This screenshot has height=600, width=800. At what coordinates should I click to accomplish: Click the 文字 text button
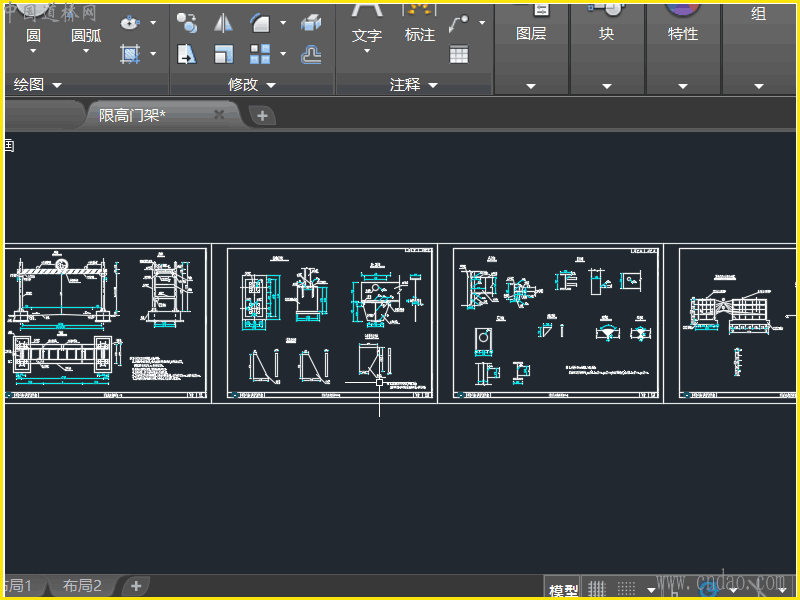point(367,35)
